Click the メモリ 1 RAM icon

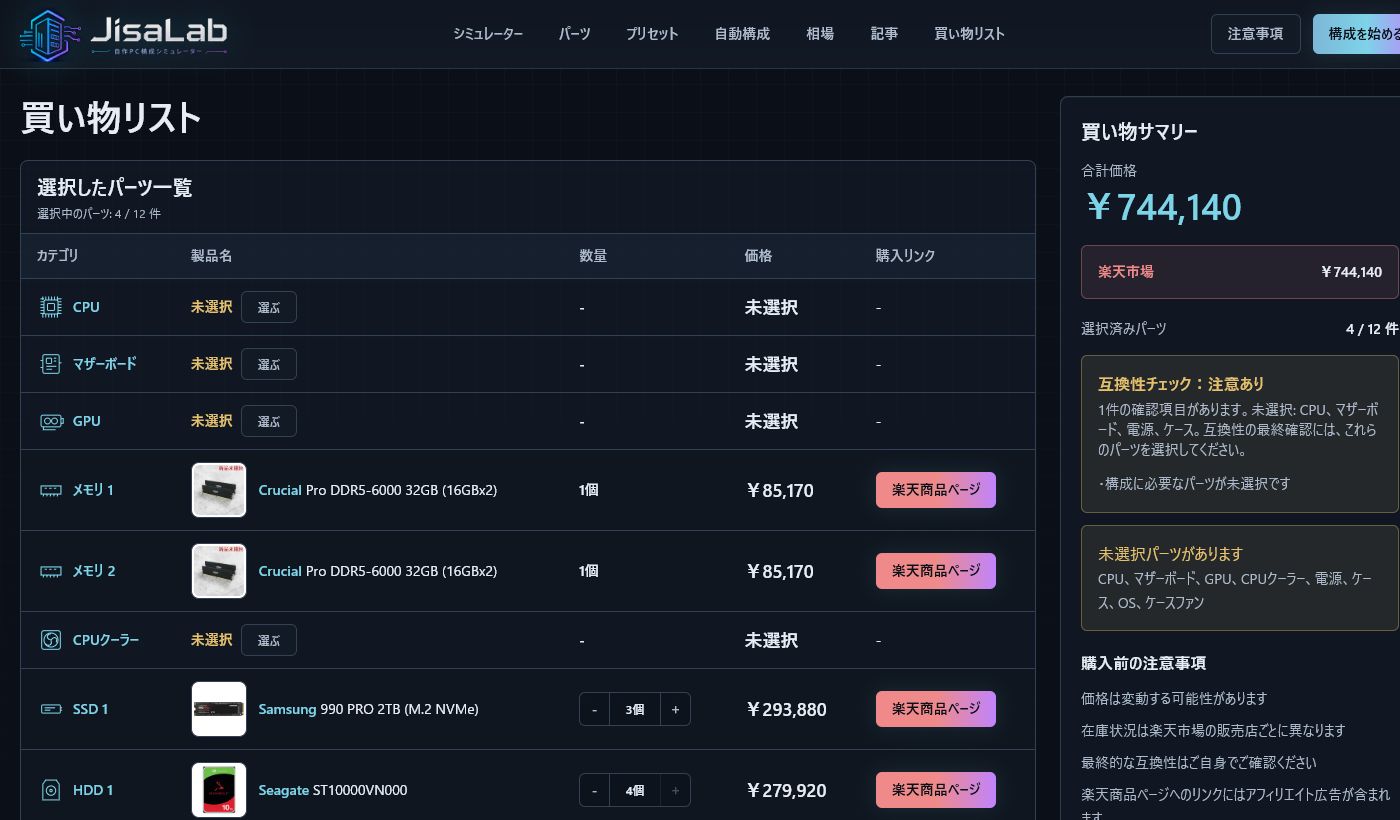[50, 490]
